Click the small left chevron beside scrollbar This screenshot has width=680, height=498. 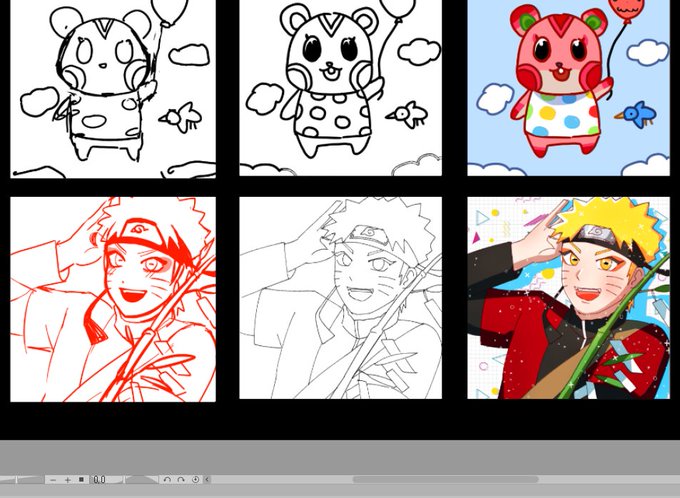(x=207, y=479)
